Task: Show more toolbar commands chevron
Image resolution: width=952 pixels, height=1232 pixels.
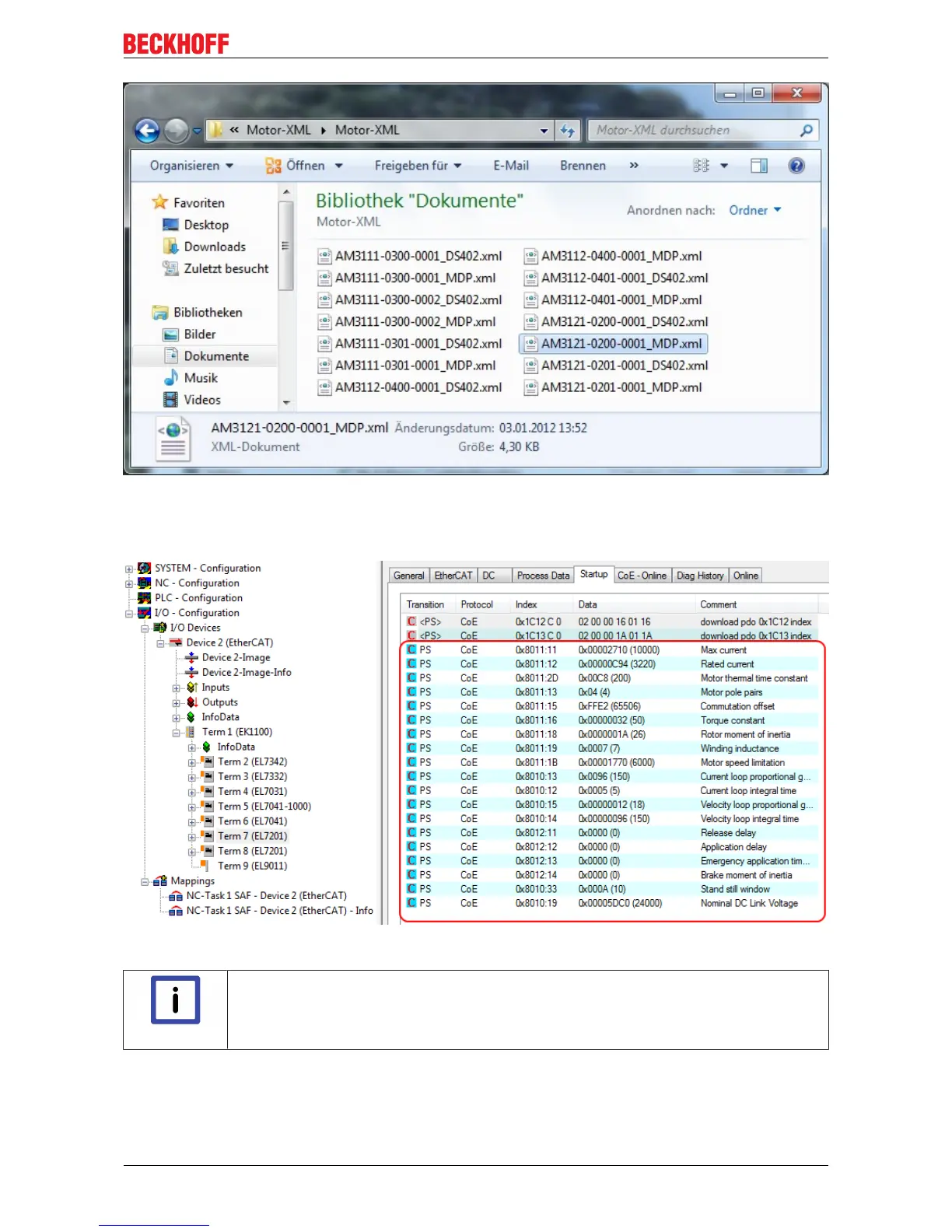Action: [x=634, y=166]
